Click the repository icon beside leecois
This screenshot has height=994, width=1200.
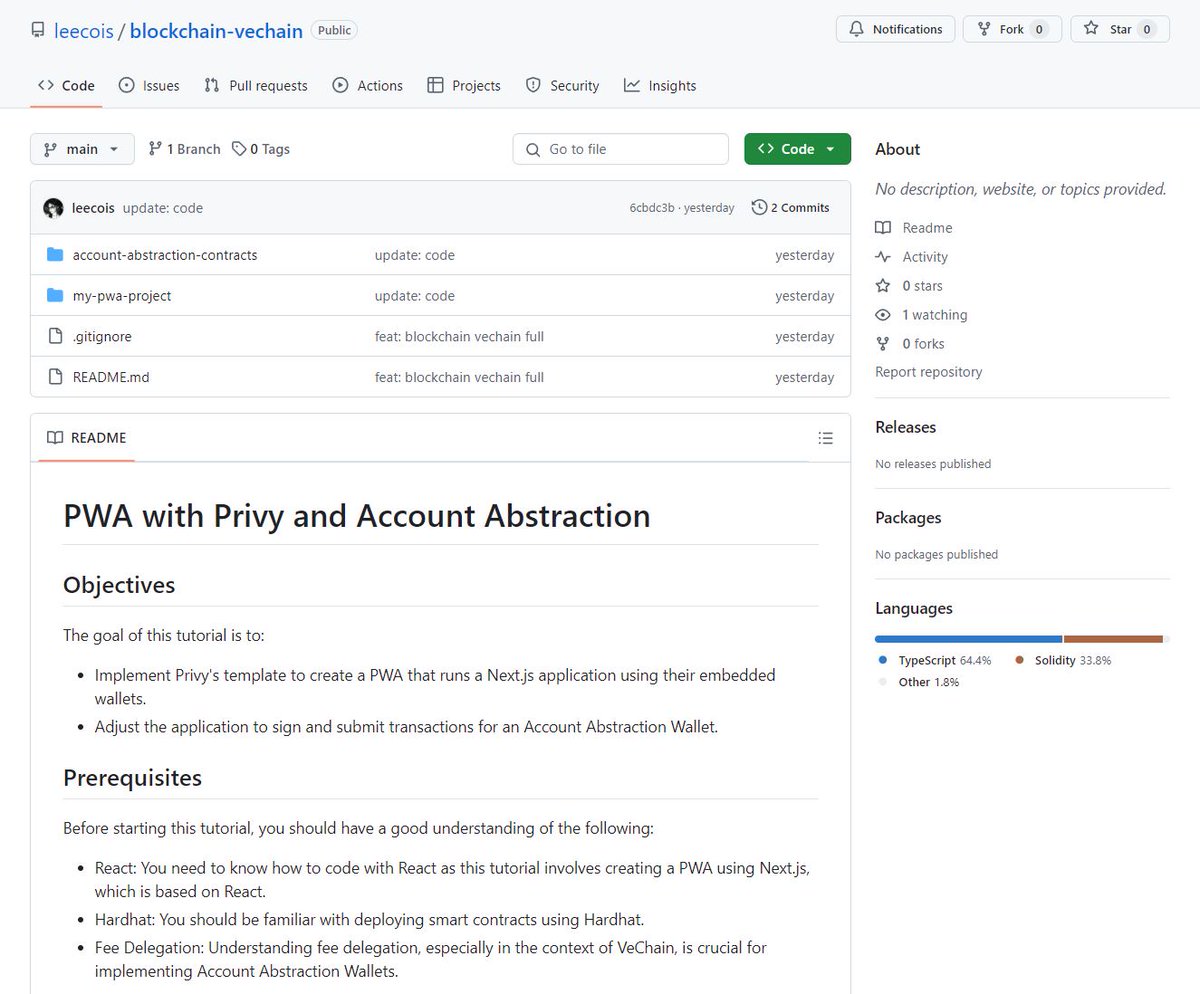pos(38,31)
